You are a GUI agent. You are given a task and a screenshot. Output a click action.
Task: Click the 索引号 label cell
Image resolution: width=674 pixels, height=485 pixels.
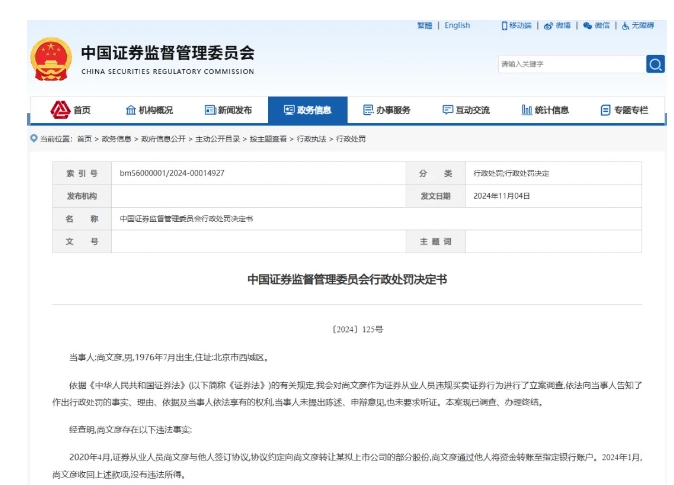point(82,173)
